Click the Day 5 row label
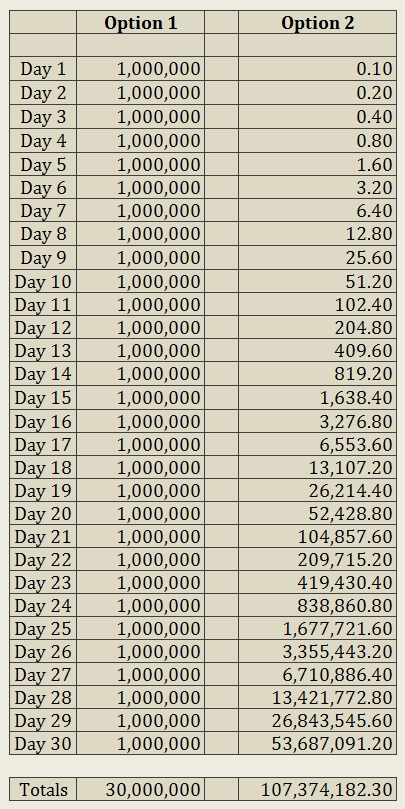This screenshot has width=405, height=809. pos(43,164)
